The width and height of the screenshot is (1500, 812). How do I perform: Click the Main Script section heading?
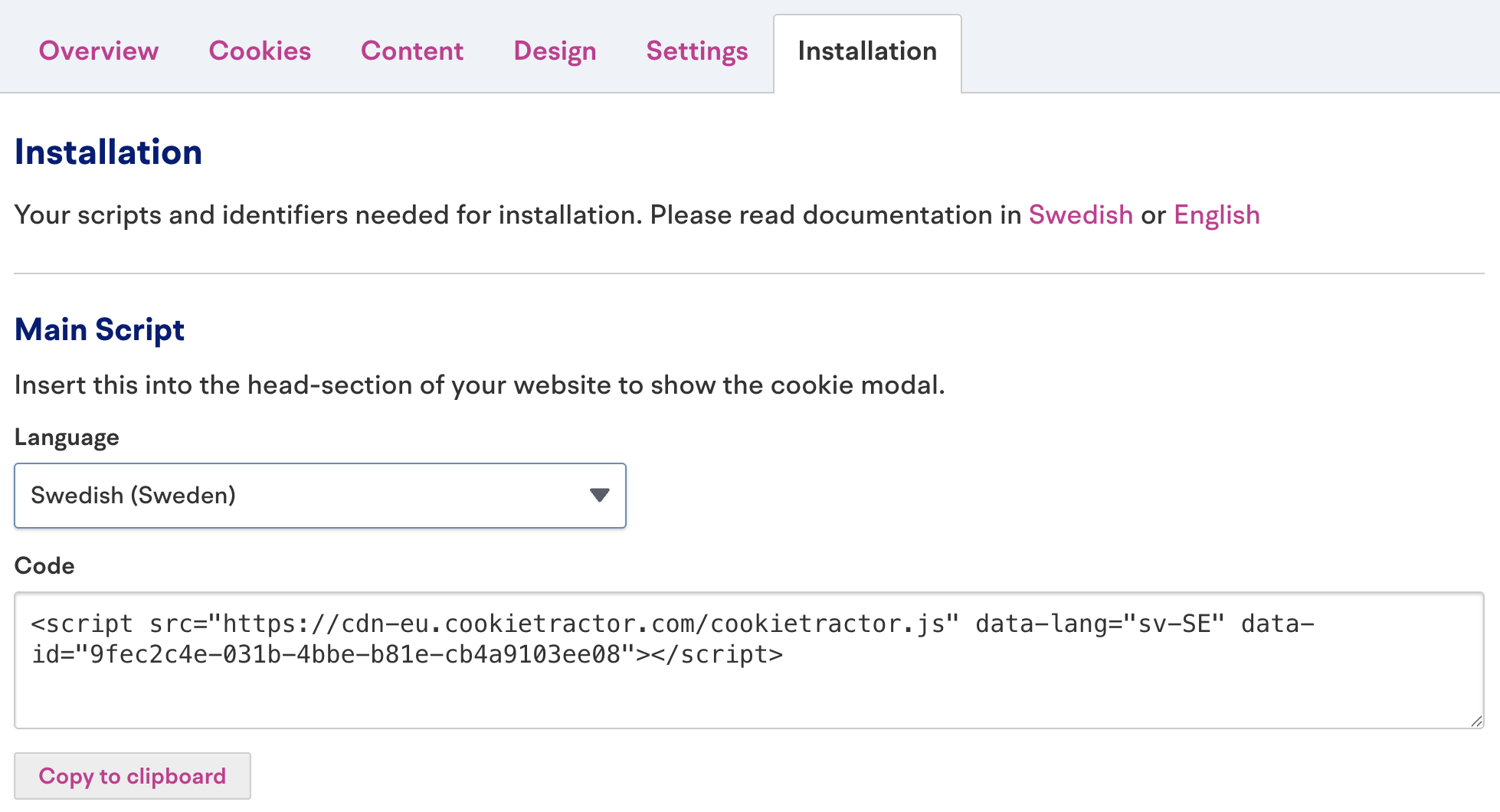[100, 330]
